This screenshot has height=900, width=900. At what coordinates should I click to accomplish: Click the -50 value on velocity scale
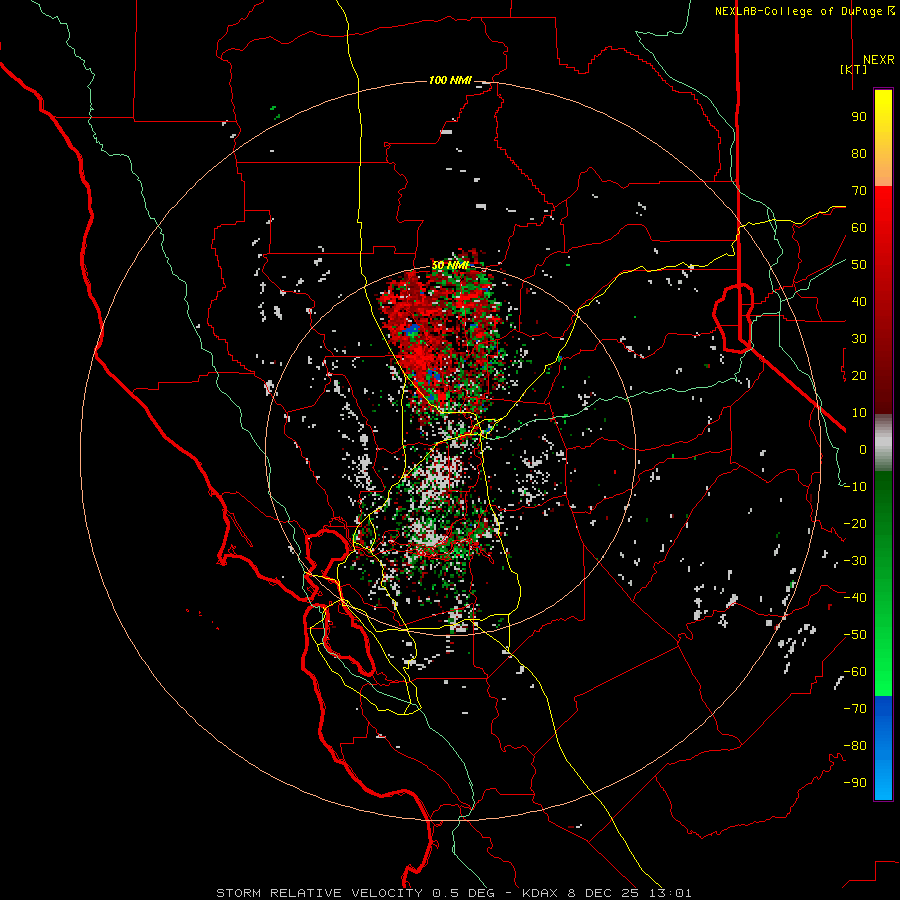pos(855,635)
